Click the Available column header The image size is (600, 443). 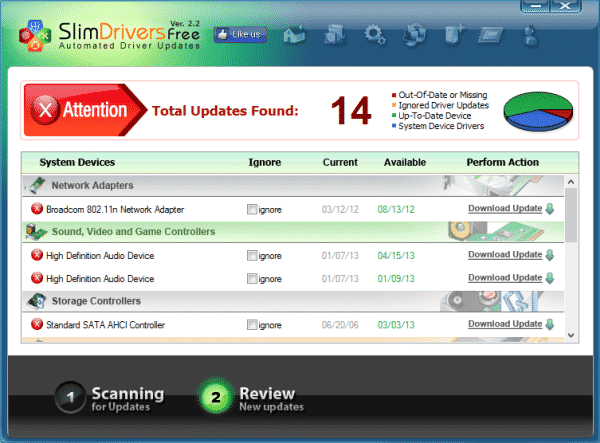(405, 162)
